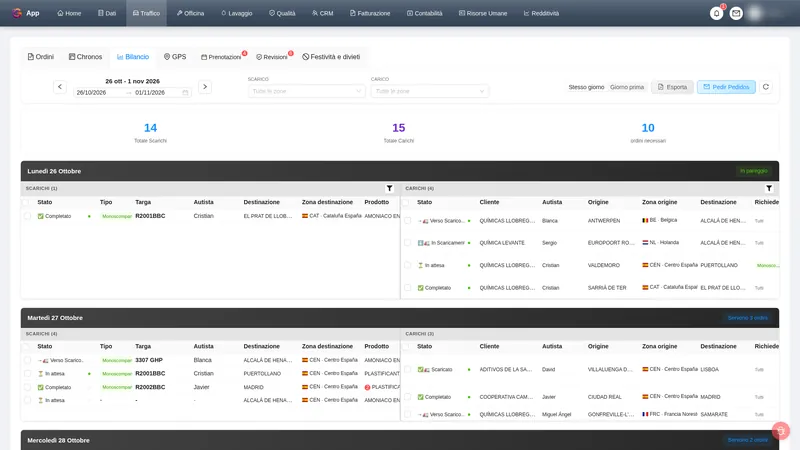The image size is (800, 450).
Task: Click the refresh icon beside Pedir Pedidos
Action: tap(766, 87)
